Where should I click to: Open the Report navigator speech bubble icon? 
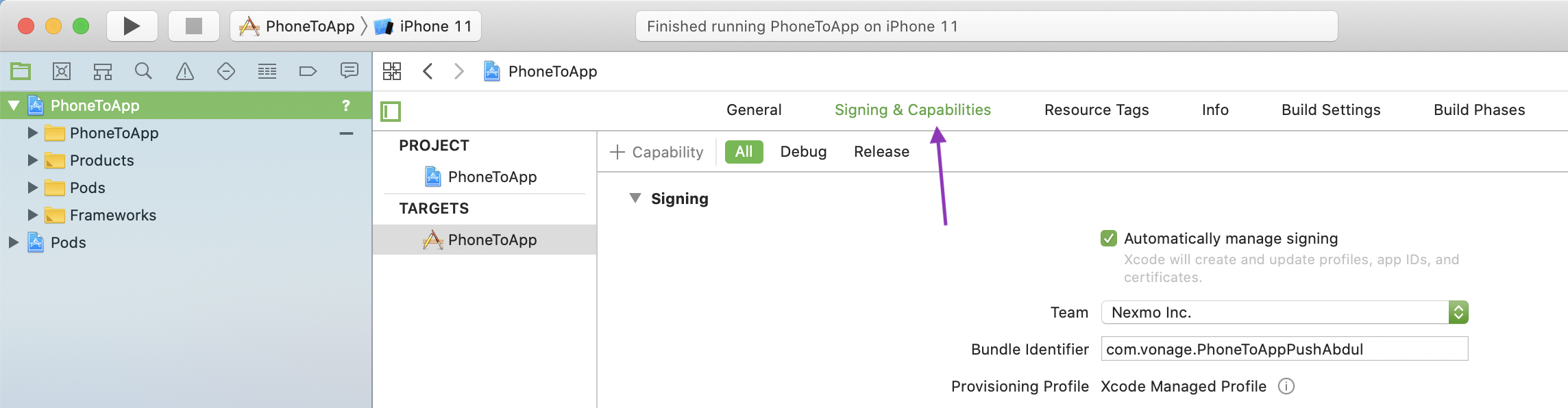click(349, 71)
